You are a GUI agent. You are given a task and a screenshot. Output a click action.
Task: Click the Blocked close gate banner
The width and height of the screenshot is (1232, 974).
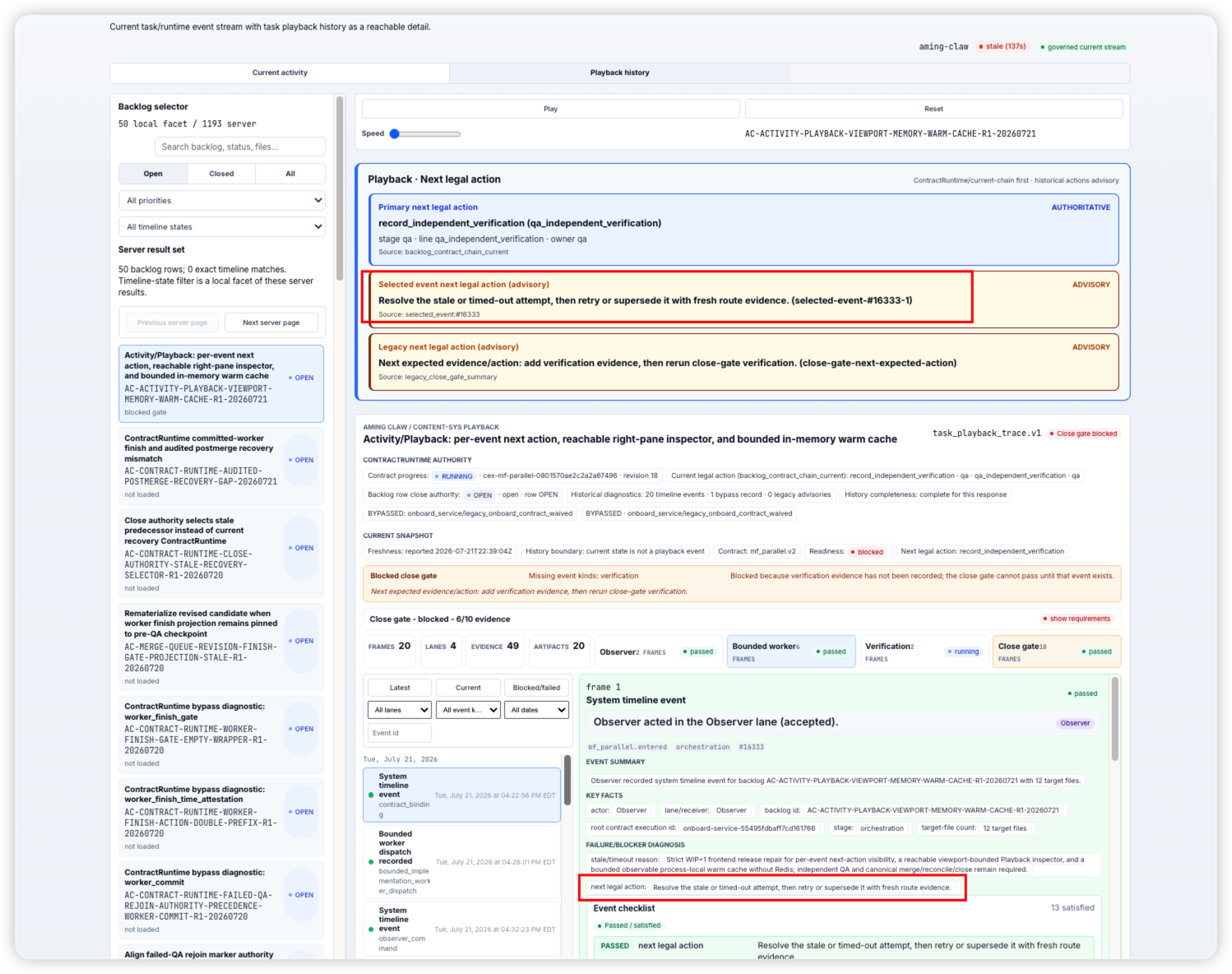pyautogui.click(x=742, y=583)
